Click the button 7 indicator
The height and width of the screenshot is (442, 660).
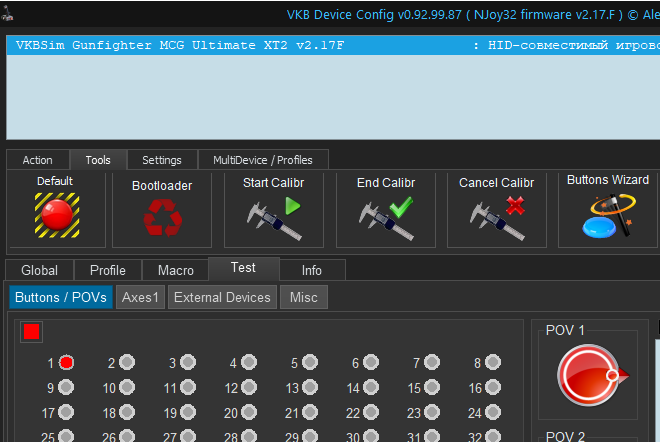tap(432, 362)
